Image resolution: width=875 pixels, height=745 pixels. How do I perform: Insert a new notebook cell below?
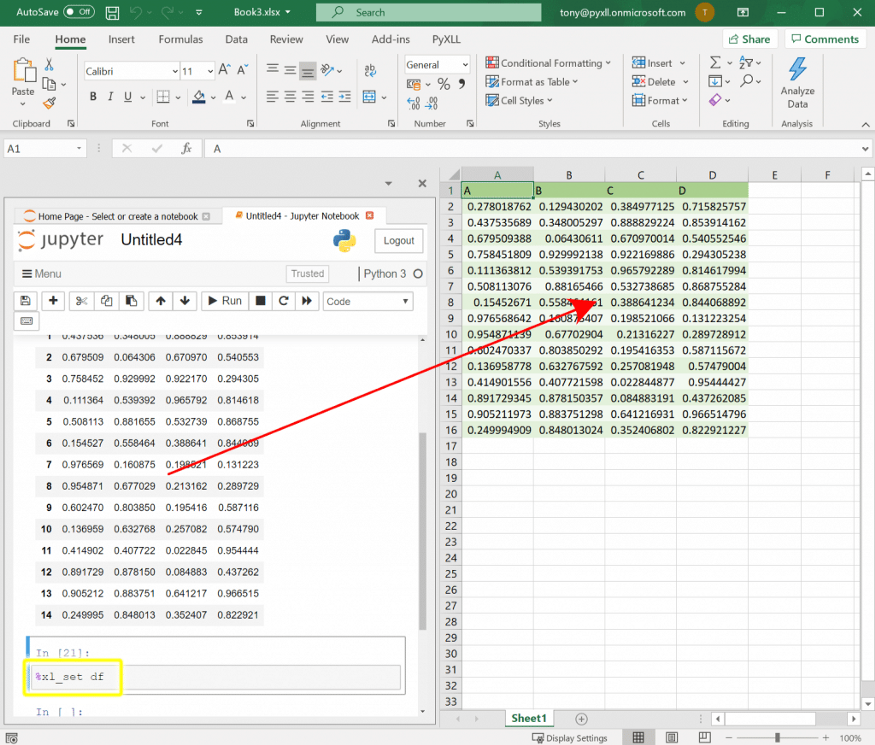tap(52, 298)
